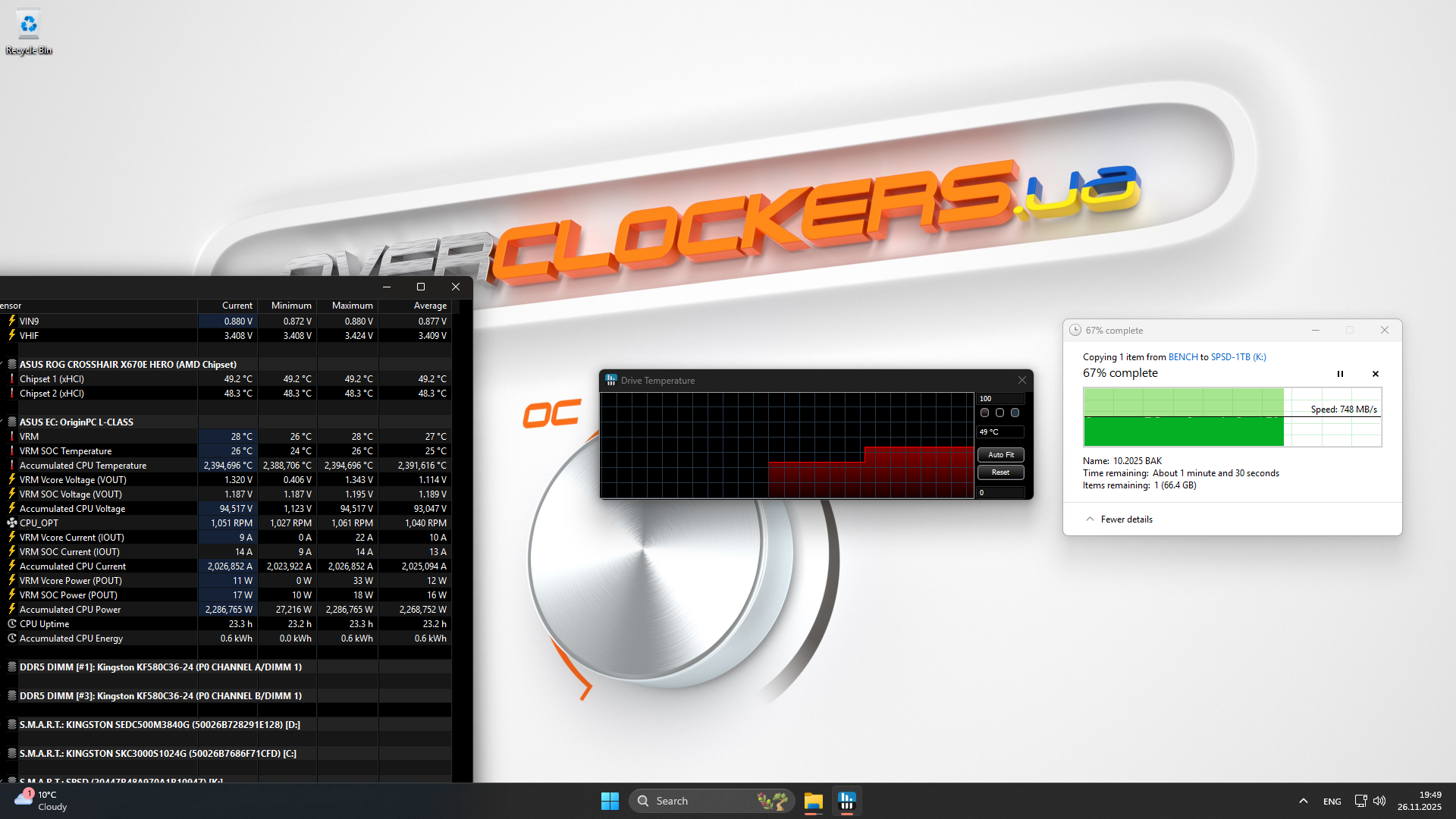Click the copy progress speed graph

click(x=1232, y=417)
